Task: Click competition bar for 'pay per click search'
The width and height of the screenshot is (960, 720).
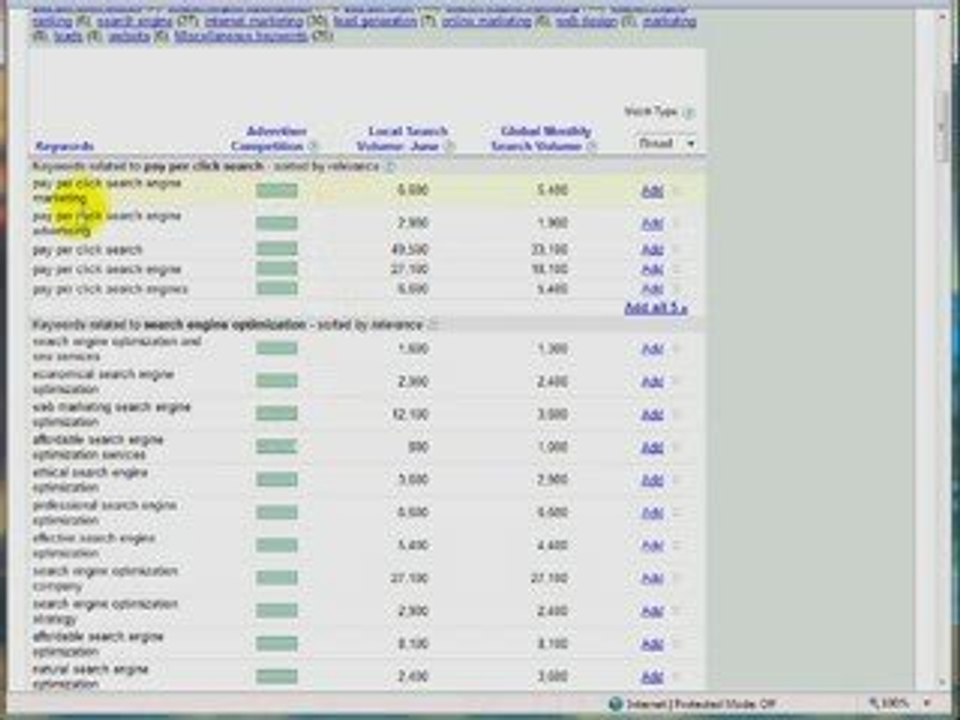Action: point(277,249)
